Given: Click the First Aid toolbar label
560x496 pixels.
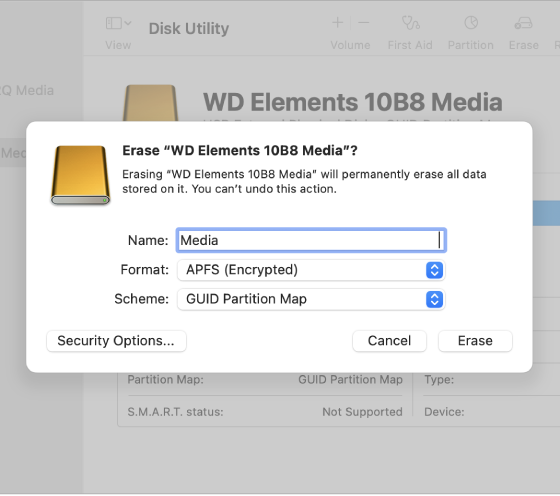Looking at the screenshot, I should coord(410,45).
